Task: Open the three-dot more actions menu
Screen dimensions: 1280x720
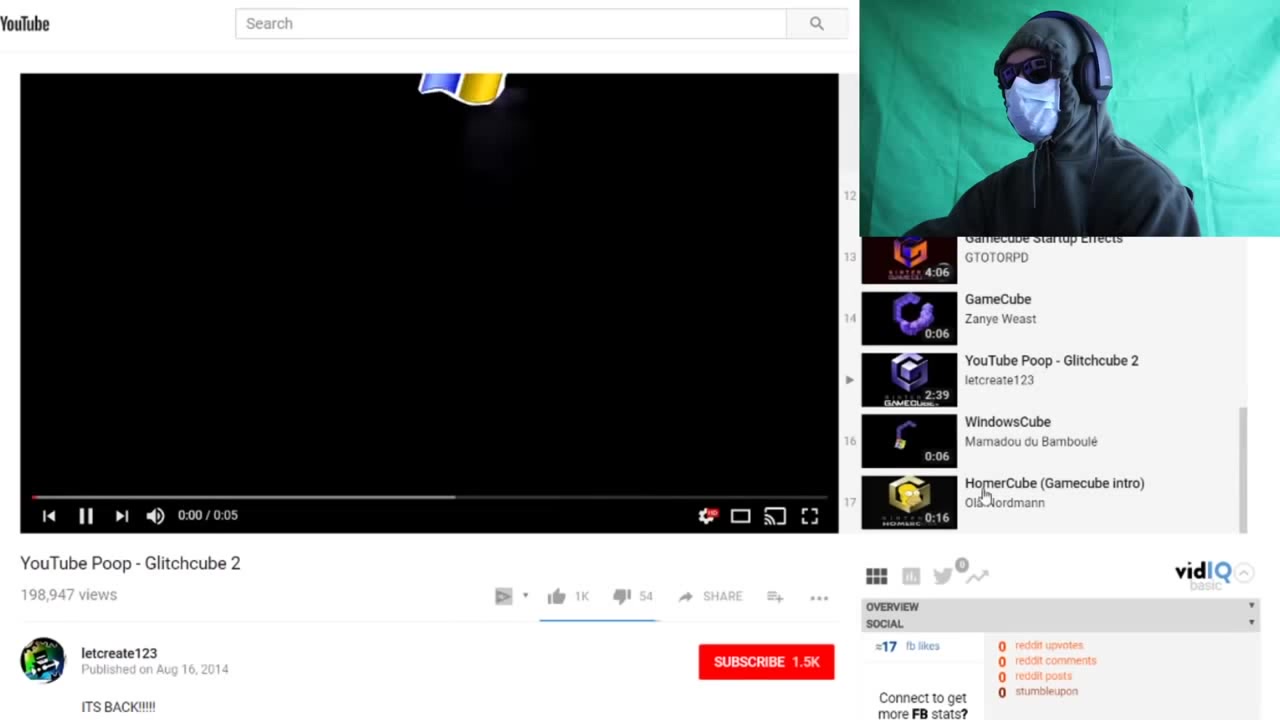Action: pyautogui.click(x=819, y=598)
